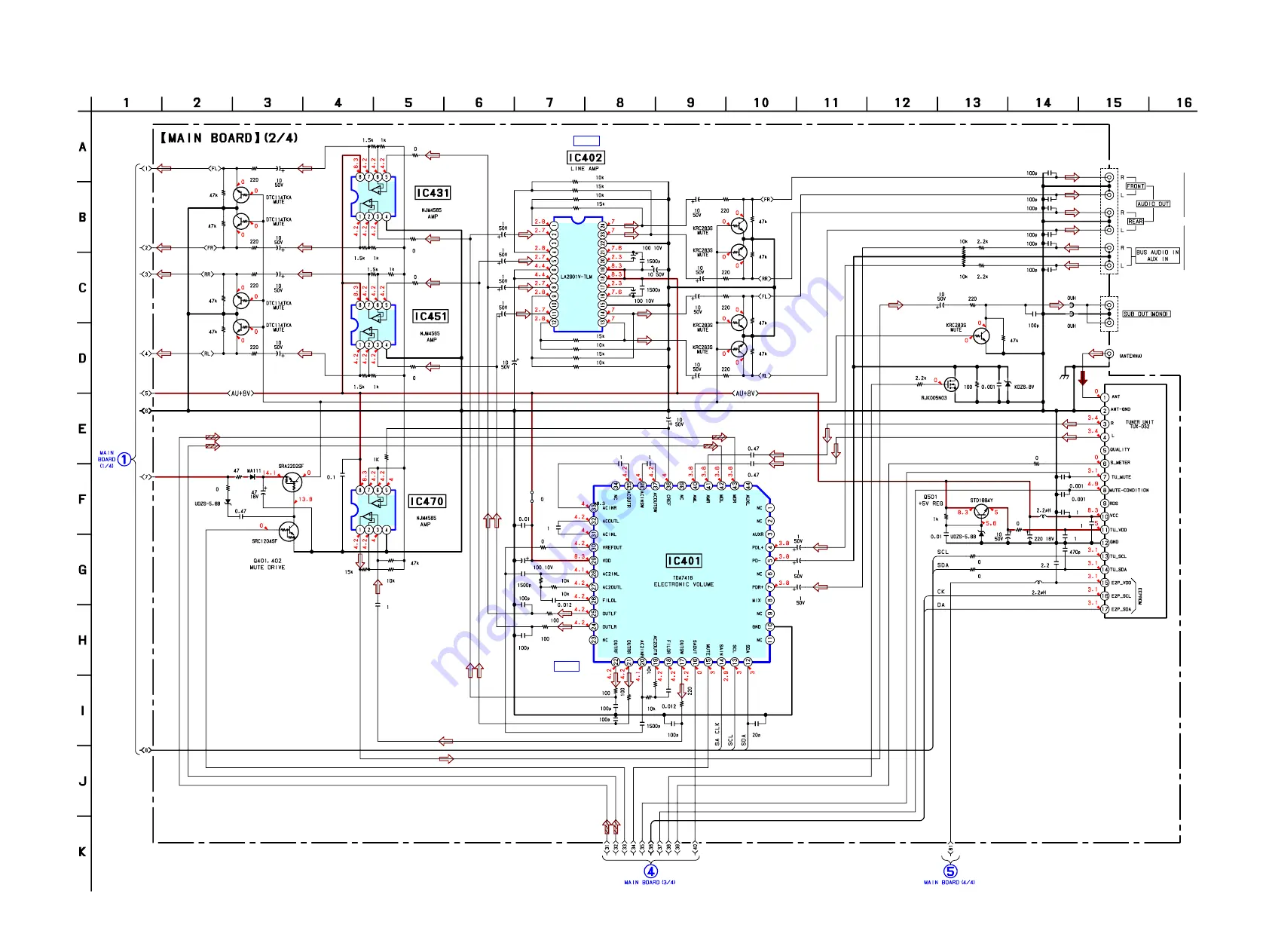Select the S_METER pin label

(x=1120, y=464)
